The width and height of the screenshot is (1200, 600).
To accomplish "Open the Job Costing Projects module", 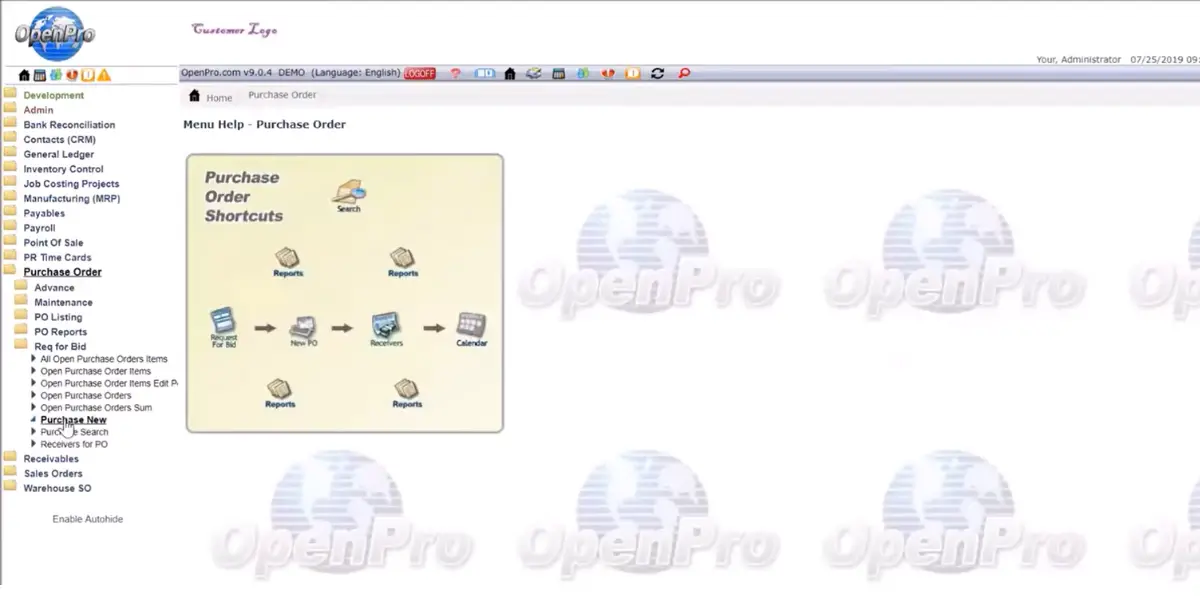I will tap(71, 184).
